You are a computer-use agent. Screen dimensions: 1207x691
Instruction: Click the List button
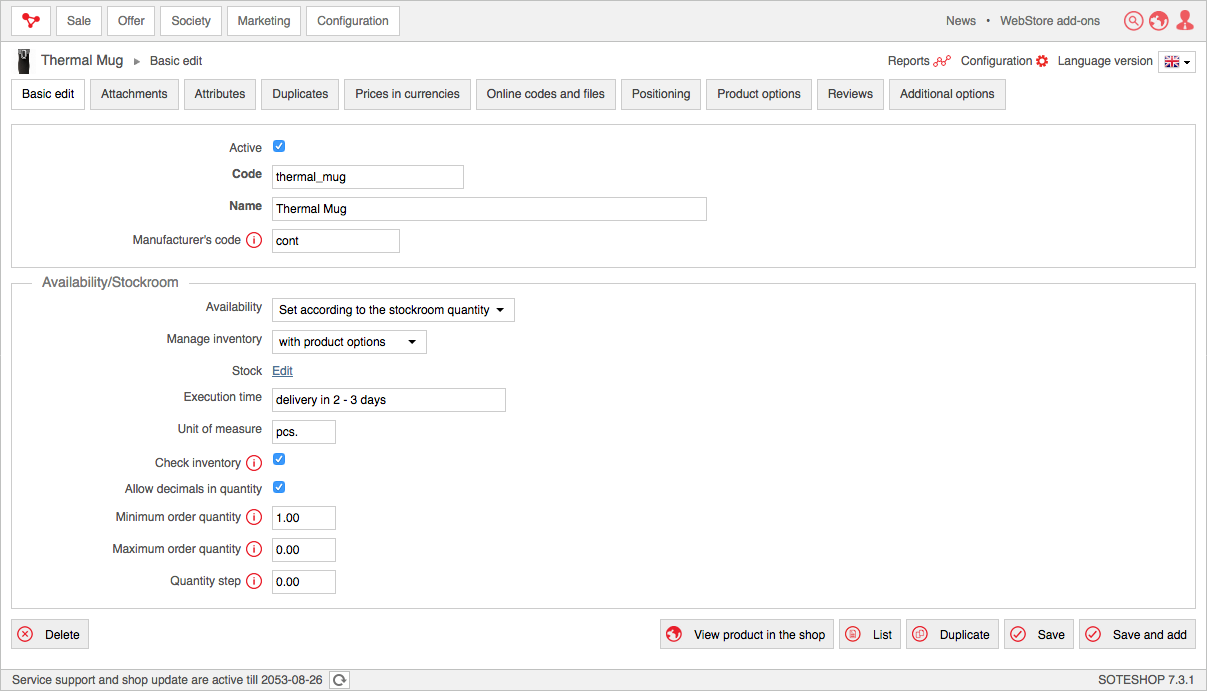tap(870, 634)
